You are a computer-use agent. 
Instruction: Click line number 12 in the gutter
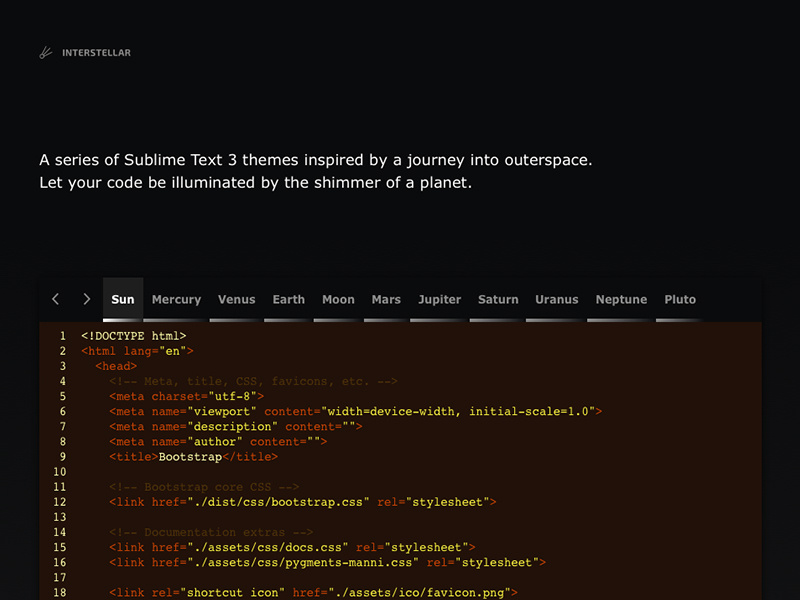pyautogui.click(x=61, y=502)
